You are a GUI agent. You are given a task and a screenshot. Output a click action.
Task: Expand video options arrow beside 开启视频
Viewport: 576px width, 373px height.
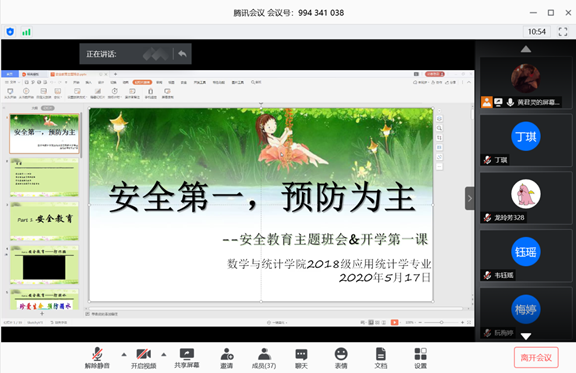164,355
